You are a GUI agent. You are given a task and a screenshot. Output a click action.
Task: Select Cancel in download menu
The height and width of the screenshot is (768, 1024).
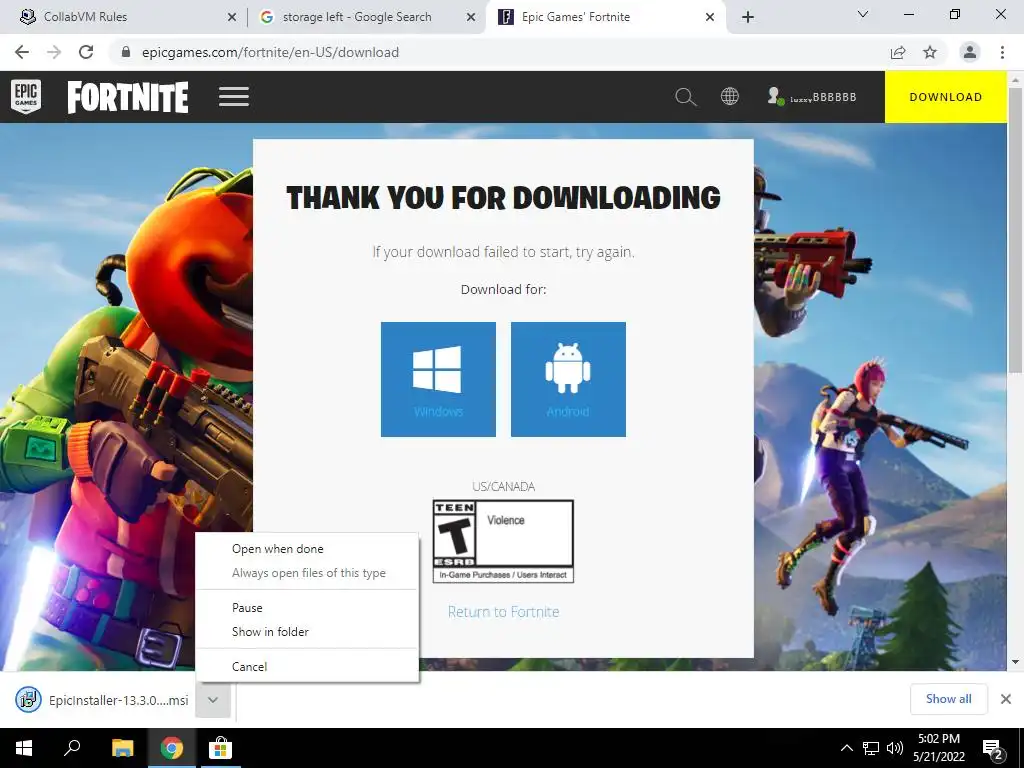307,666
